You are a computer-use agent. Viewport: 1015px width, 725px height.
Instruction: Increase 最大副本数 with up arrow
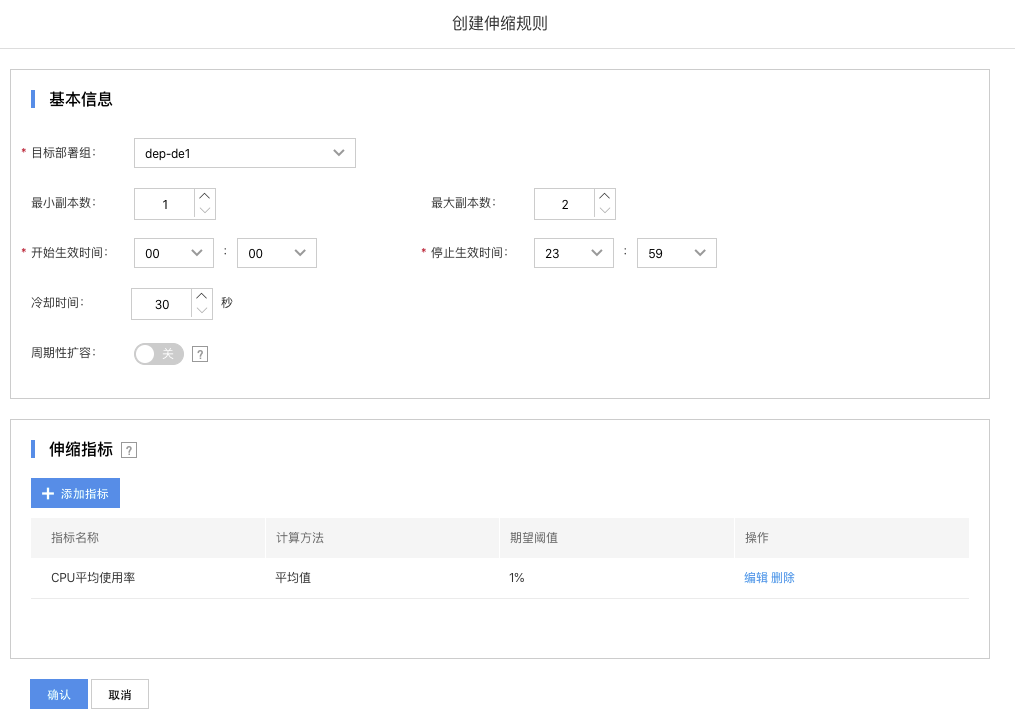[605, 196]
